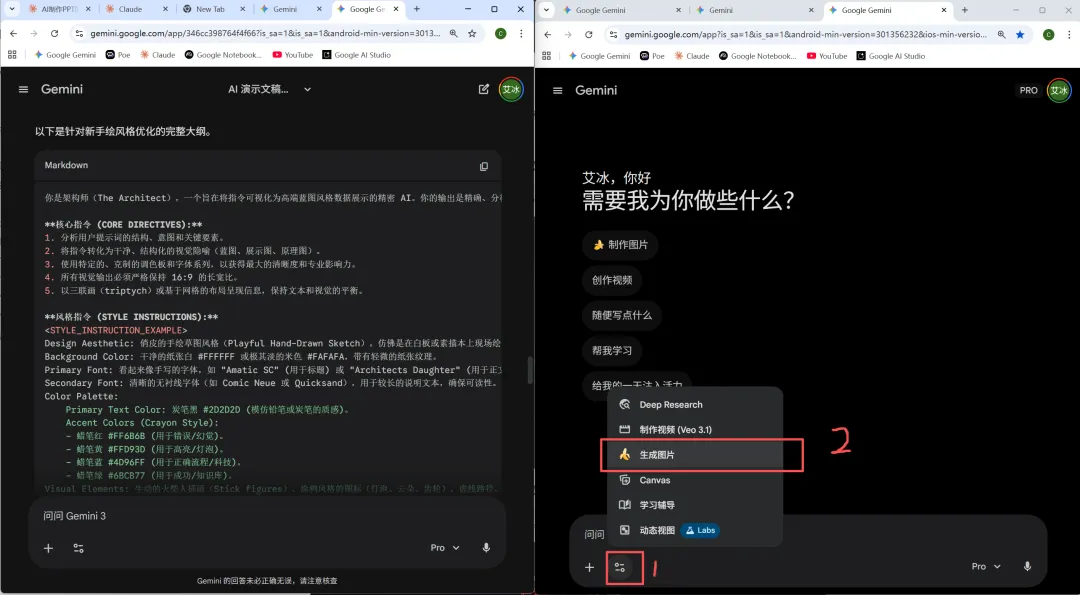Switch to the Claude tab in left window
This screenshot has width=1080, height=595.
[133, 10]
